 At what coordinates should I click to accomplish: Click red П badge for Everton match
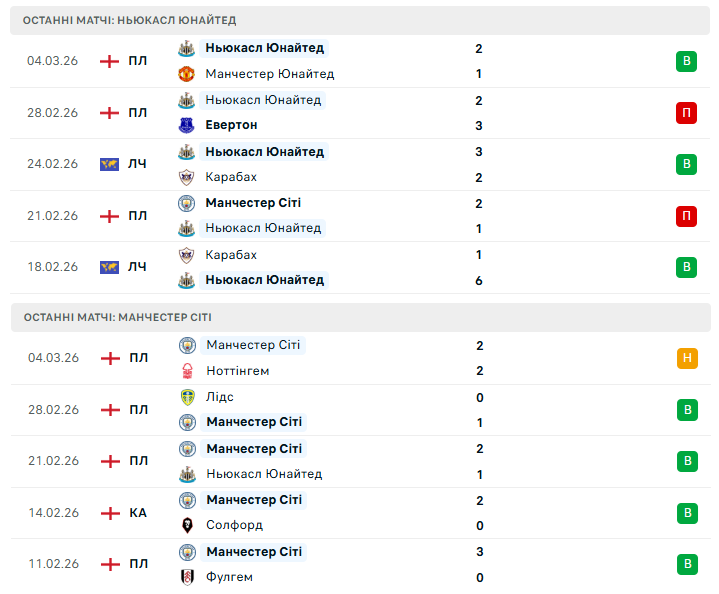686,113
